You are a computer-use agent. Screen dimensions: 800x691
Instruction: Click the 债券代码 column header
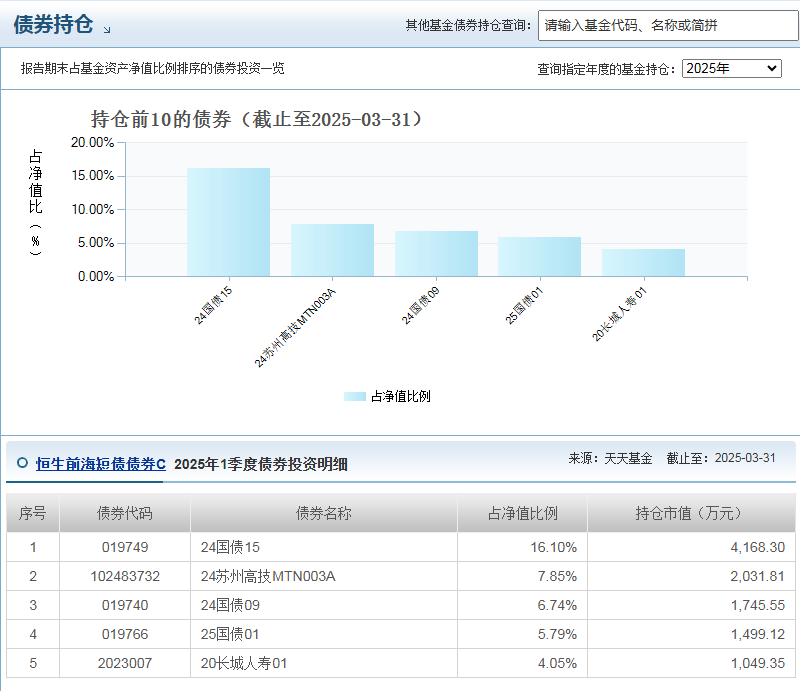click(125, 513)
